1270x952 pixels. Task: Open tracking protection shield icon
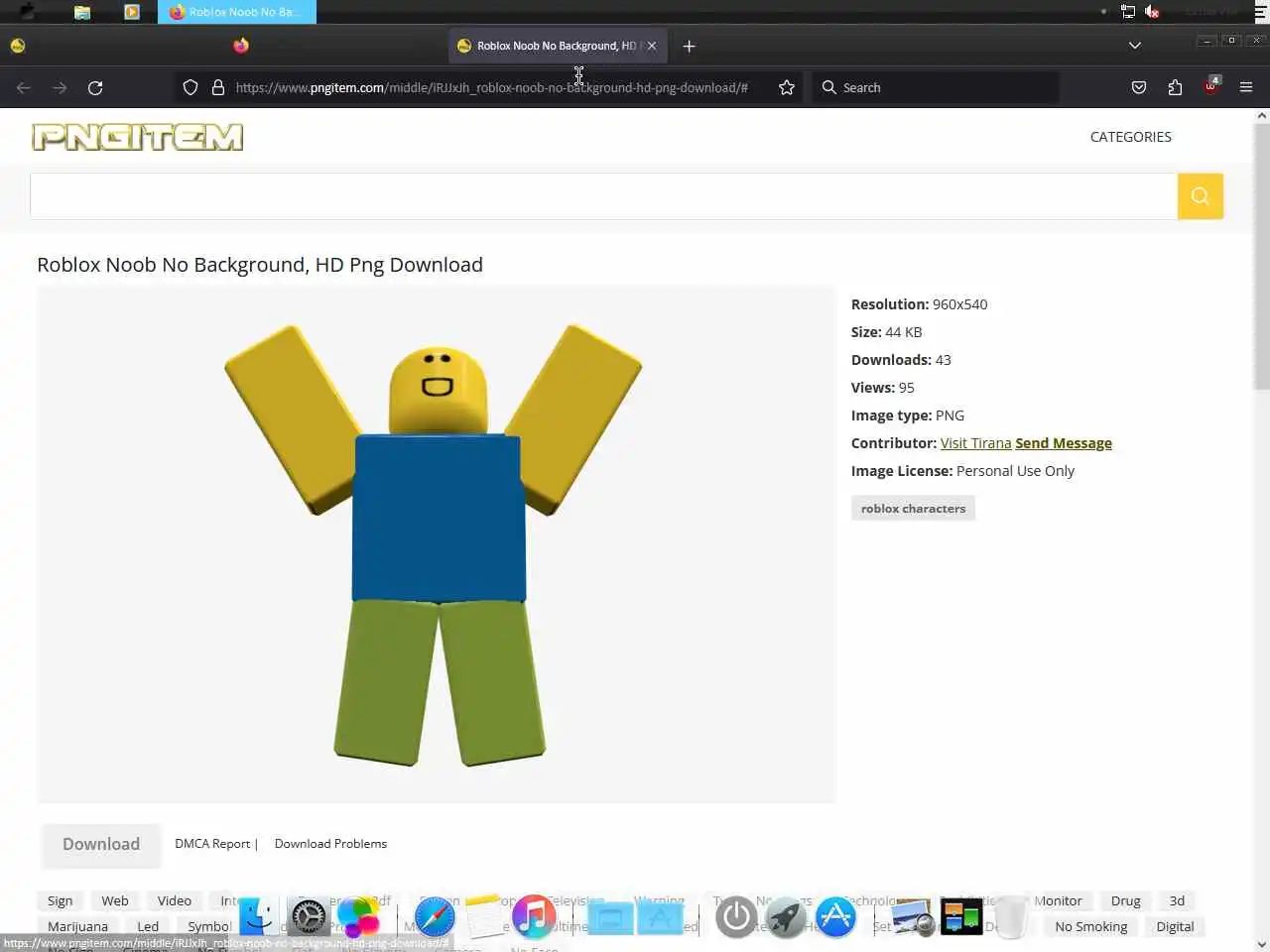point(190,87)
